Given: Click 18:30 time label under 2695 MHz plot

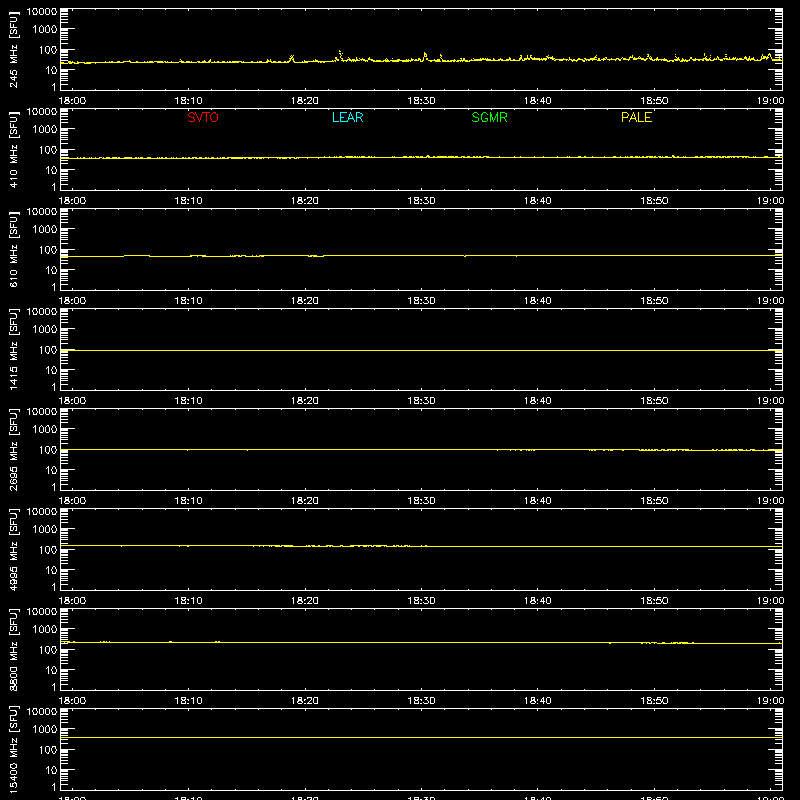Looking at the screenshot, I should 421,501.
